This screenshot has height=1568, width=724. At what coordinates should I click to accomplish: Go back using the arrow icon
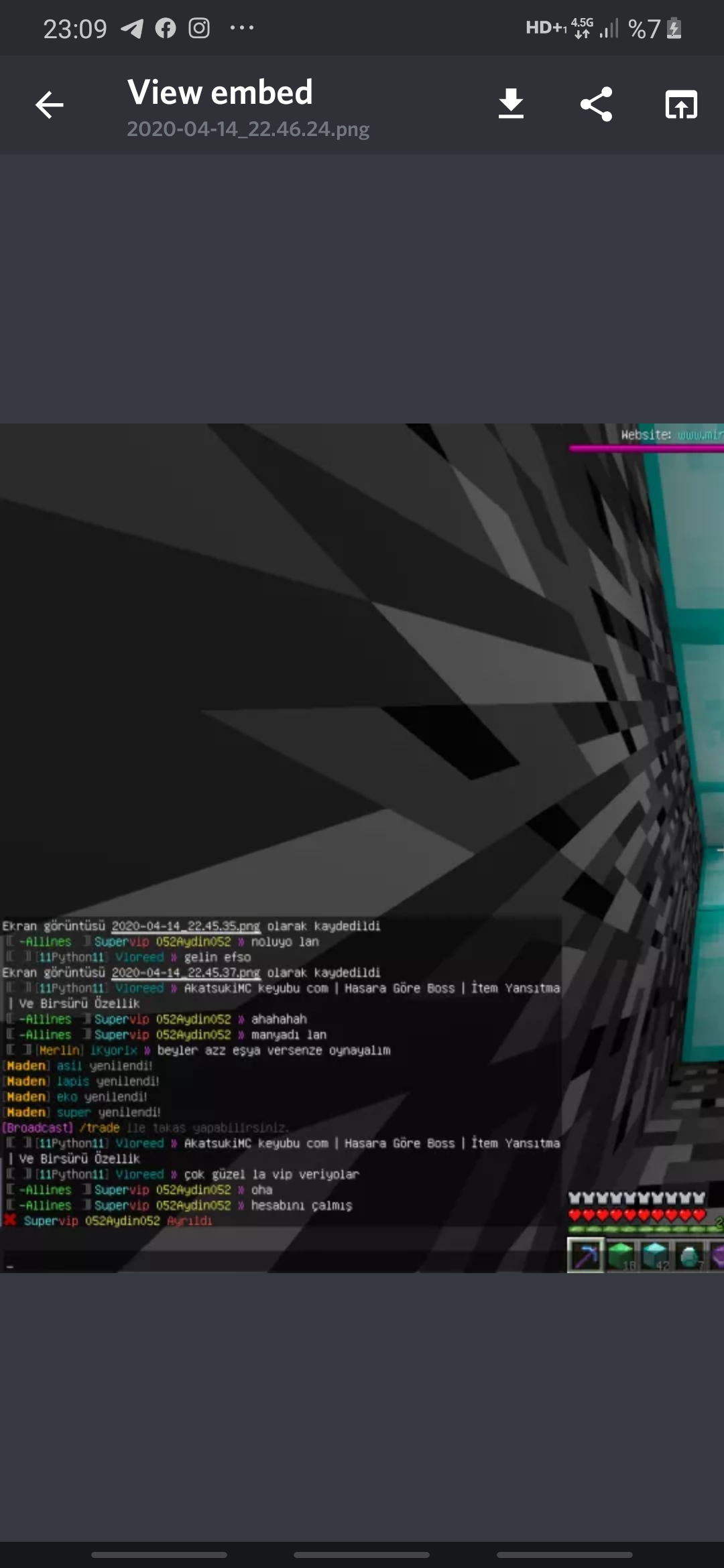(x=49, y=105)
